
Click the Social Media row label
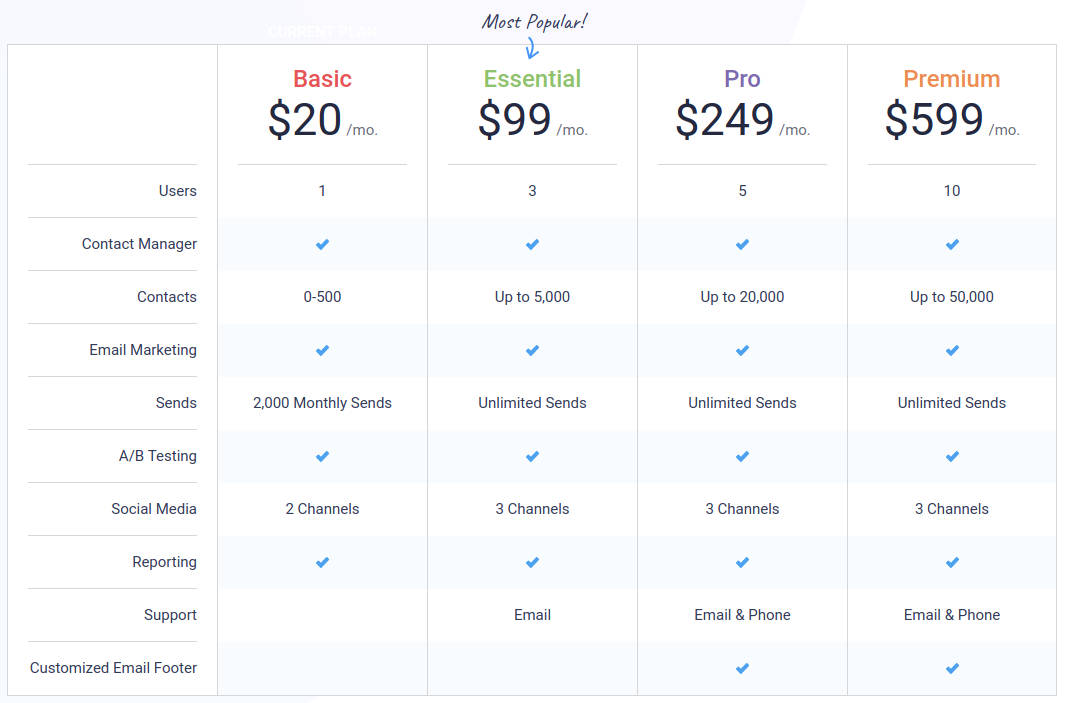[154, 509]
